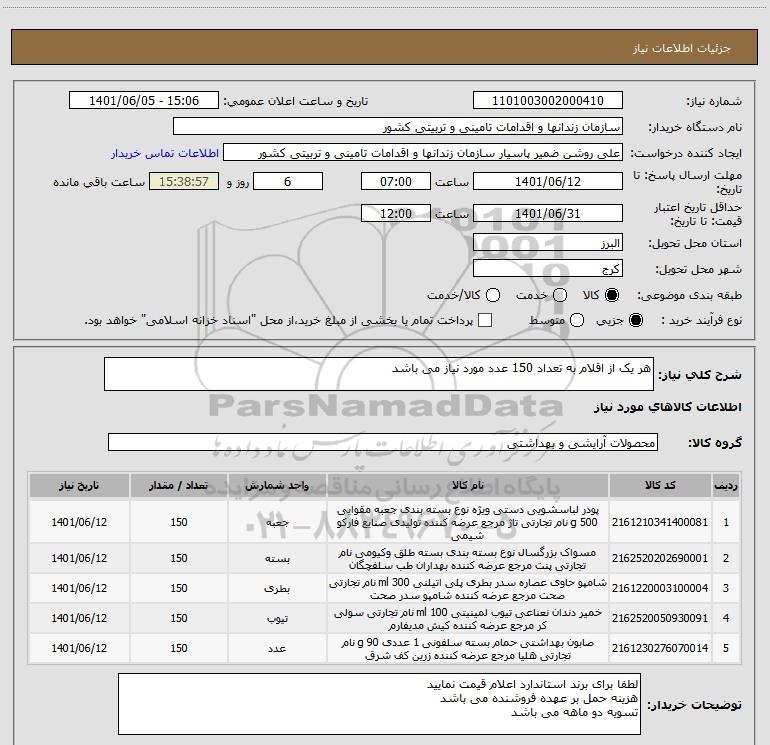Click the unit cell جعبه
Image resolution: width=770 pixels, height=745 pixels.
click(277, 523)
